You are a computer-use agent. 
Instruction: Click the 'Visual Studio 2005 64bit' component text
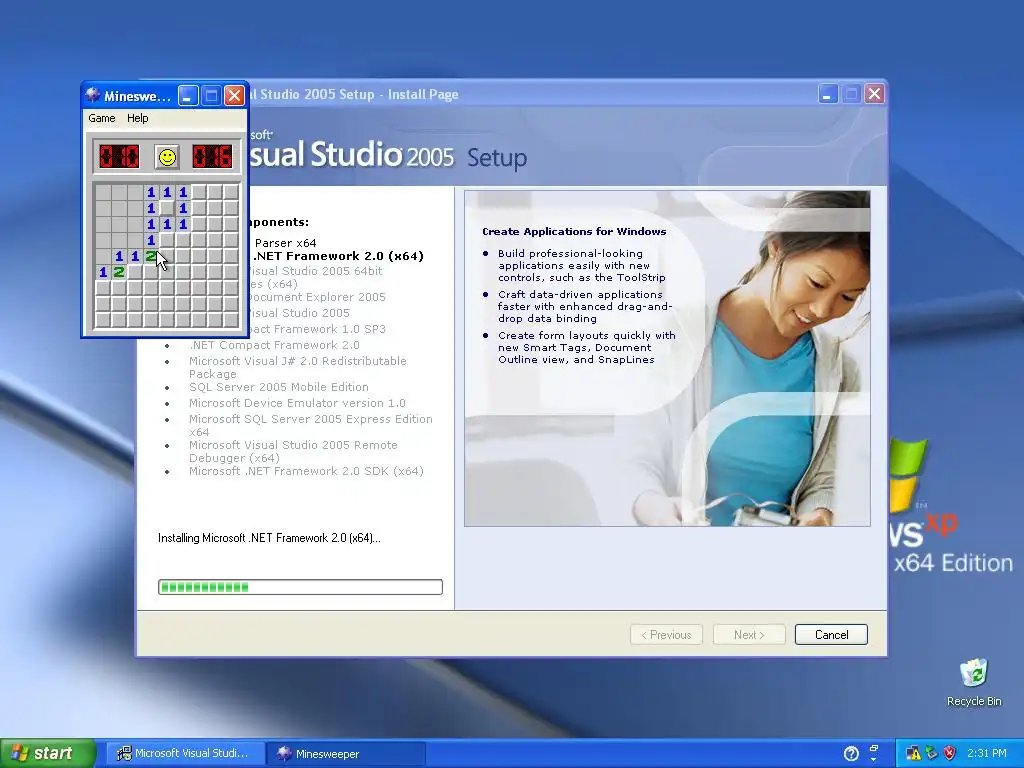tap(315, 270)
